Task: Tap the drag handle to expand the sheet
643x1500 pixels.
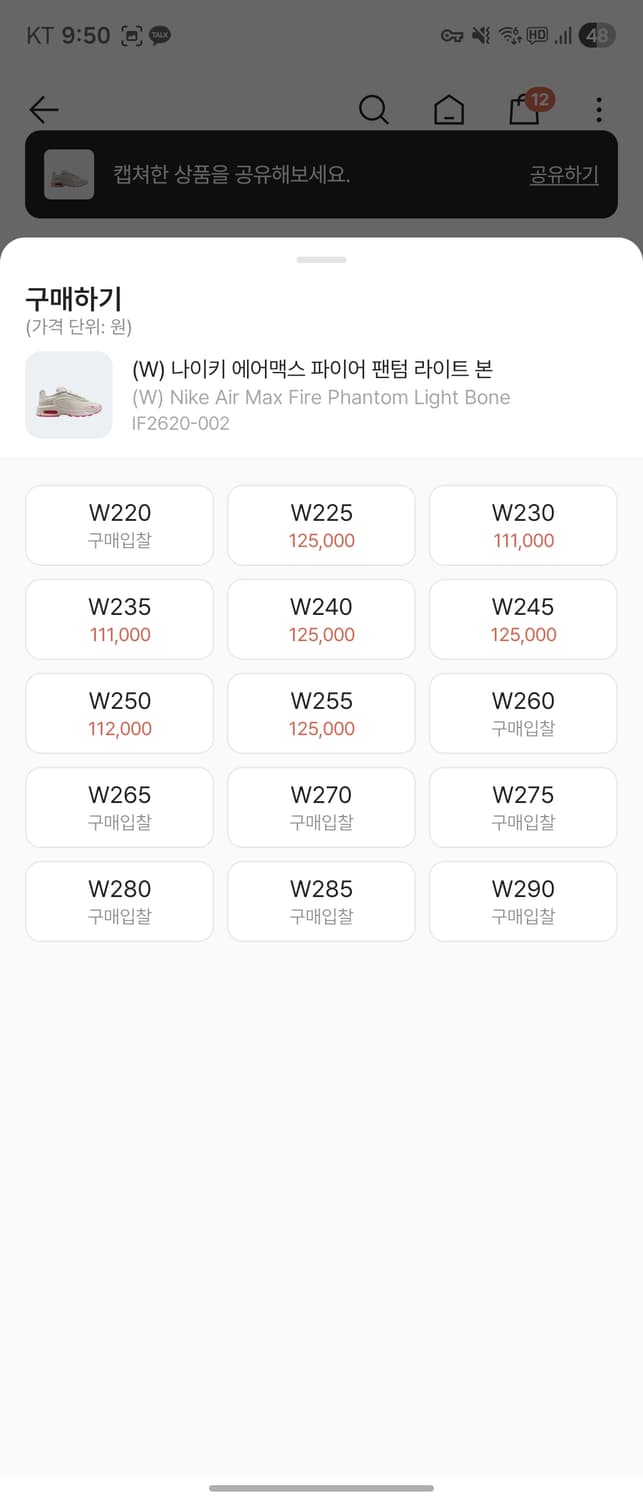Action: 321,259
